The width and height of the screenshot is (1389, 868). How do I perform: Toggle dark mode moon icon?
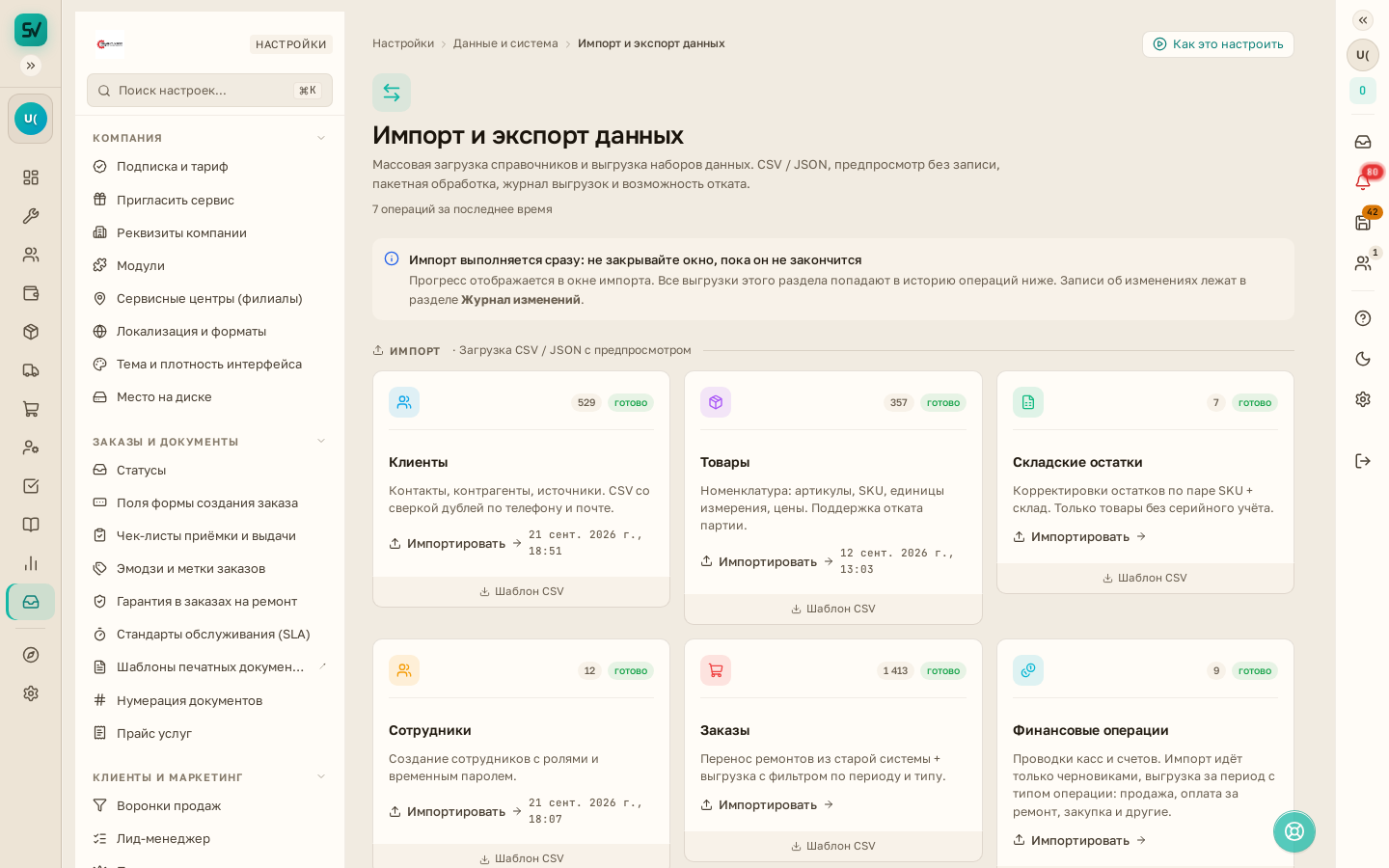point(1363,359)
